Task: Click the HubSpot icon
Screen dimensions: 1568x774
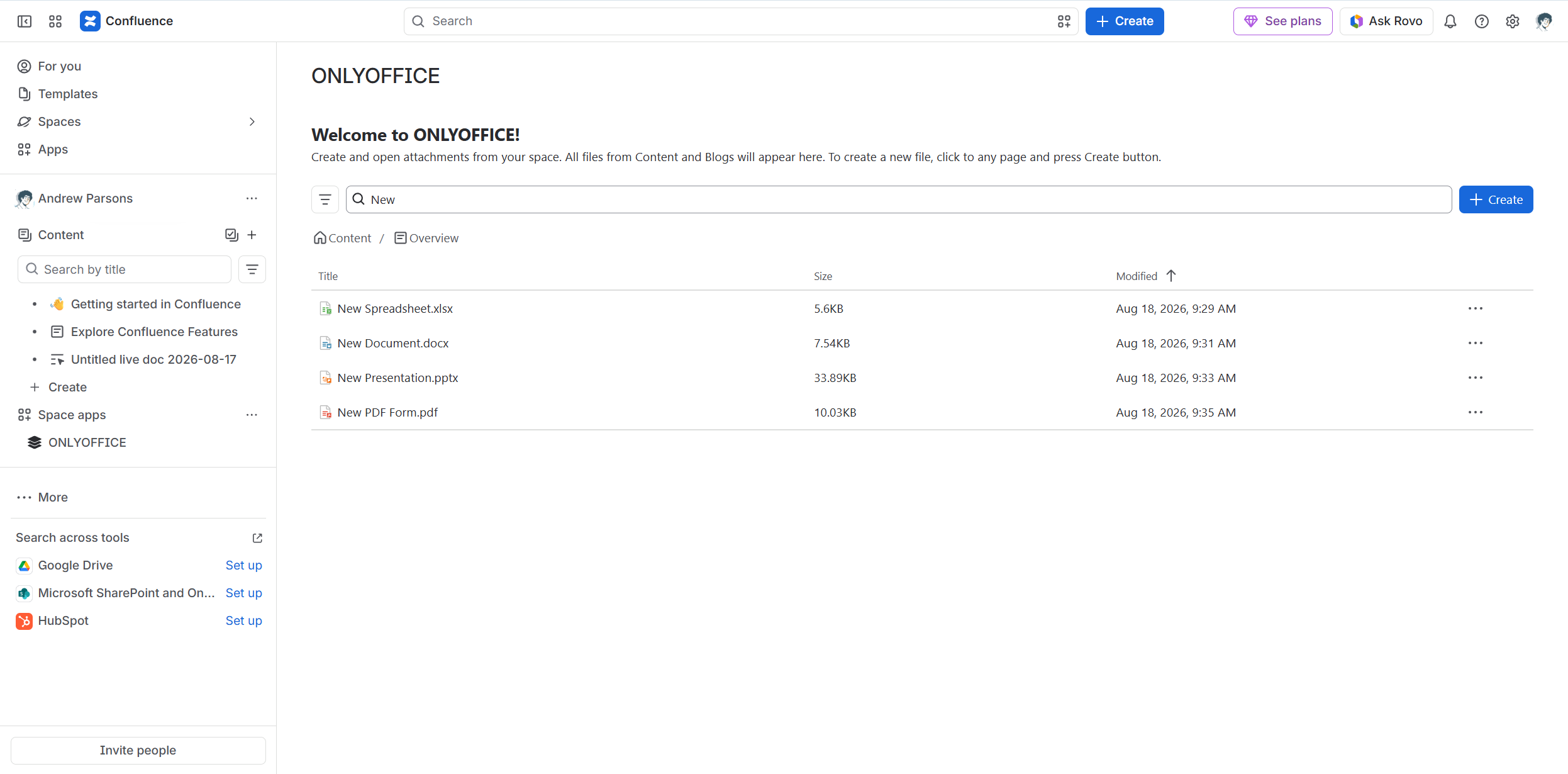Action: click(x=24, y=621)
